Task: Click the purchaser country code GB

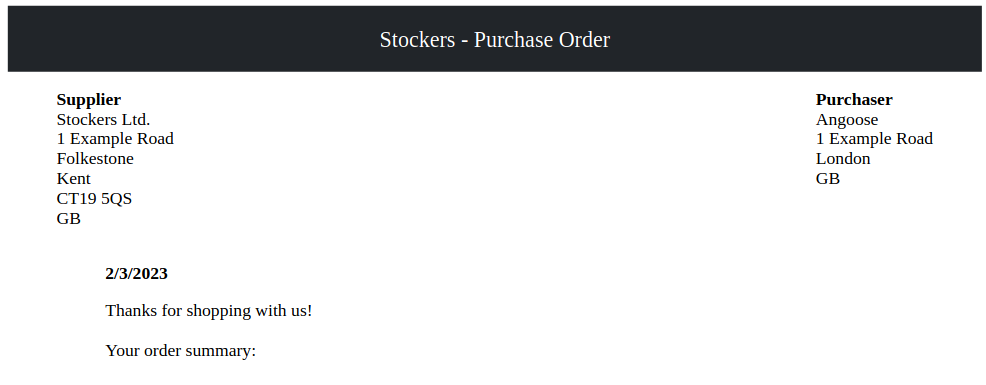Action: tap(828, 179)
